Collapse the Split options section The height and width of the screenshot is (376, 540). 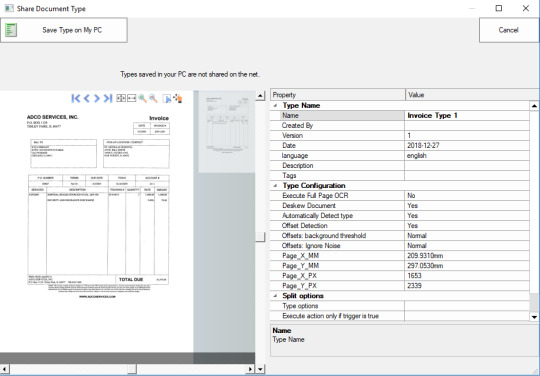[x=275, y=296]
